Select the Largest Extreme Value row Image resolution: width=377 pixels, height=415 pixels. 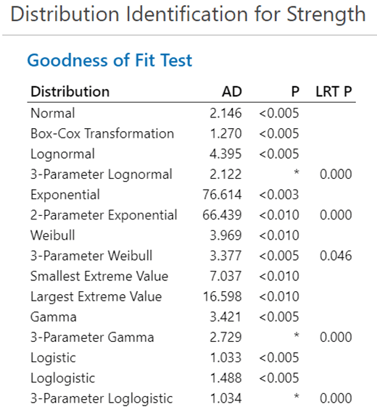(191, 296)
